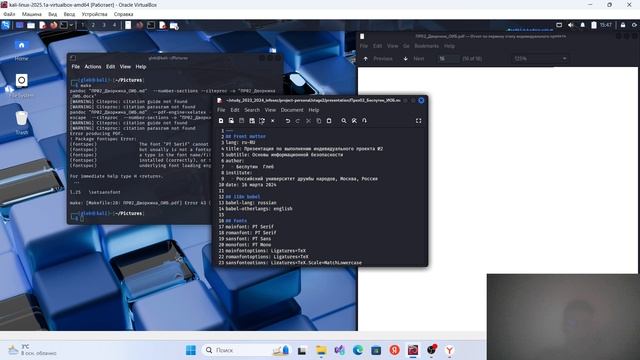The height and width of the screenshot is (360, 640).
Task: Open Mousepad View menu
Action: [x=270, y=110]
